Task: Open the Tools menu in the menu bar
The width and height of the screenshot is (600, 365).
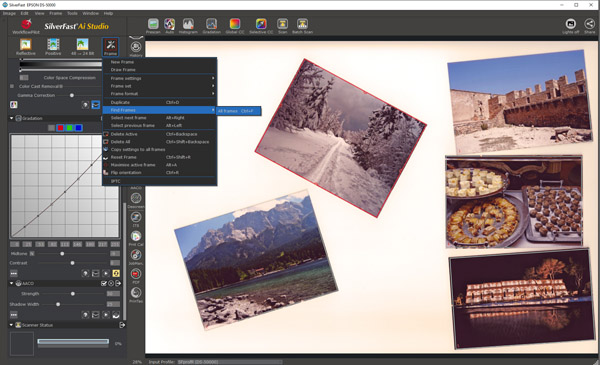Action: [x=72, y=13]
